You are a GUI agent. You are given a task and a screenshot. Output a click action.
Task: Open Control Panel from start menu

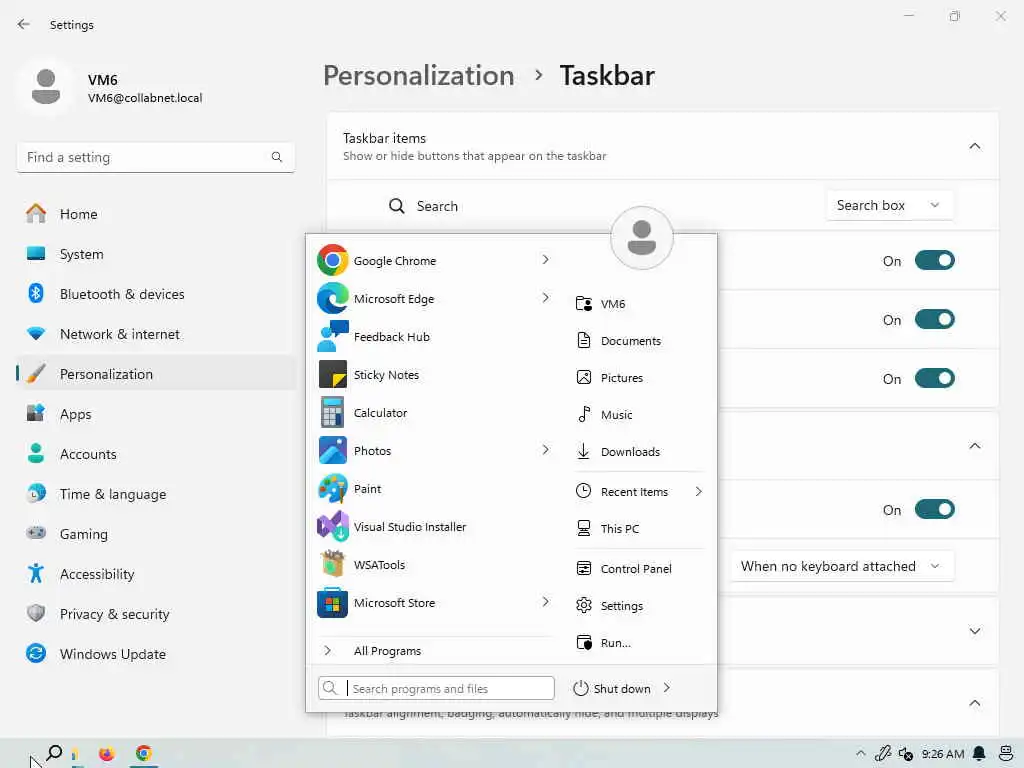[x=639, y=569]
